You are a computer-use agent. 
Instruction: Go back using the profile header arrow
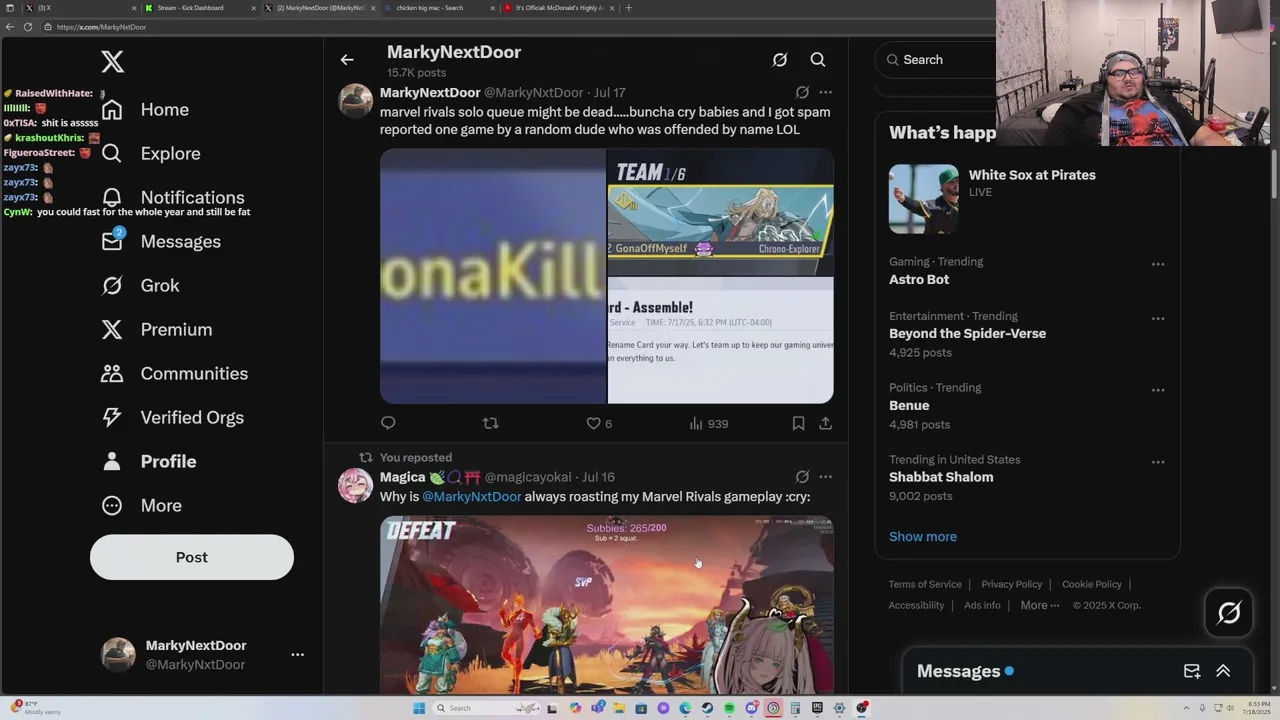pyautogui.click(x=347, y=60)
